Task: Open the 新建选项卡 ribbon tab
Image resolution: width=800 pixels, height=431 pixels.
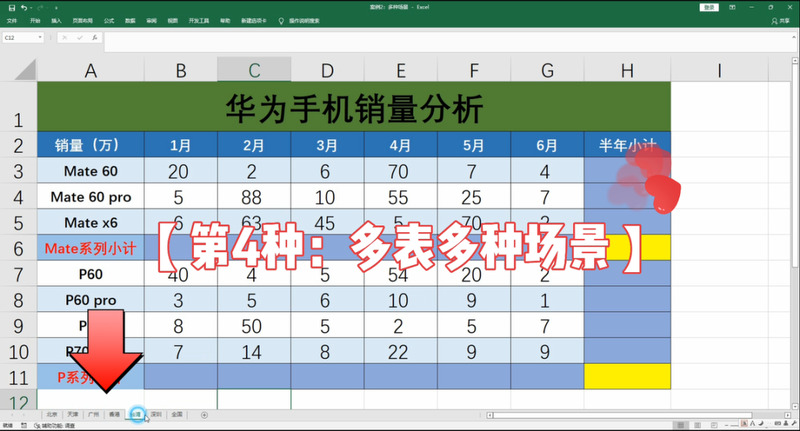Action: 254,21
